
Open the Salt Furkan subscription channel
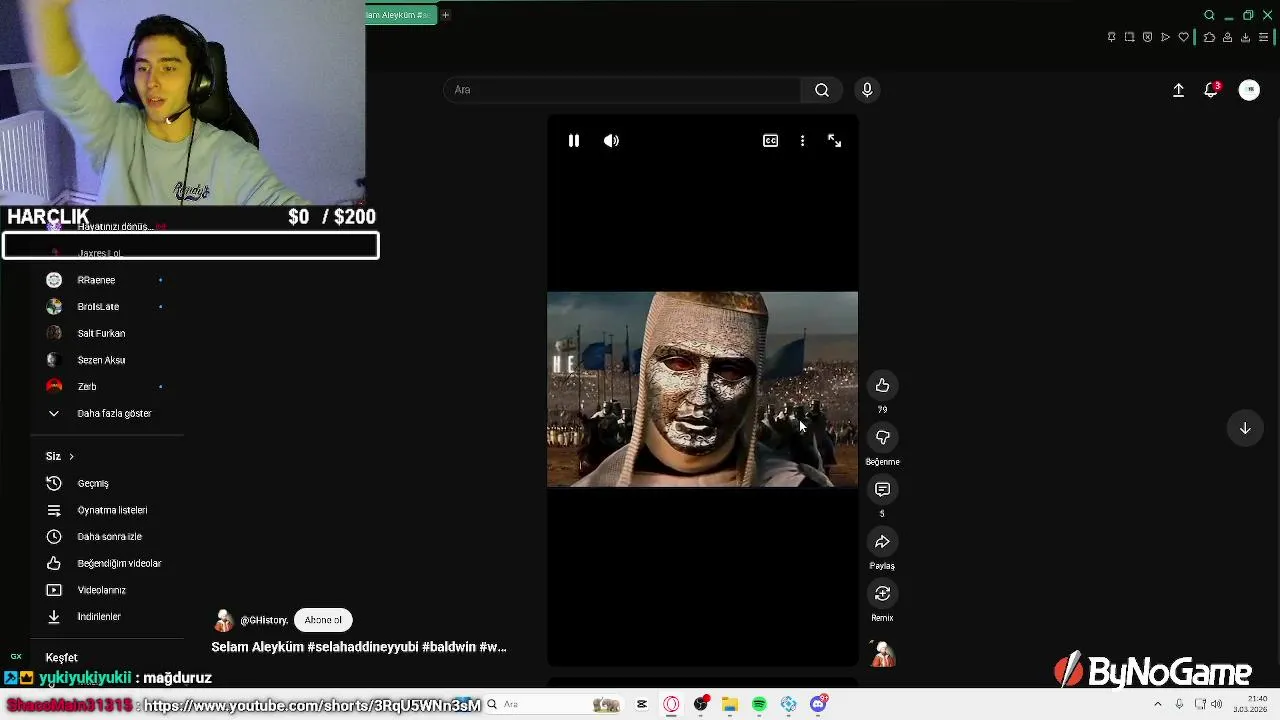pyautogui.click(x=101, y=333)
